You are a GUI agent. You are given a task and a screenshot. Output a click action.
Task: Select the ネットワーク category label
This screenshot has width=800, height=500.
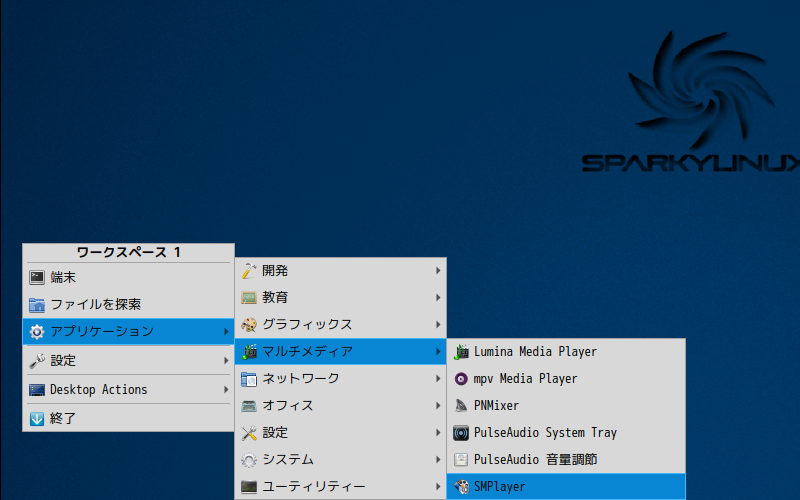click(x=301, y=379)
